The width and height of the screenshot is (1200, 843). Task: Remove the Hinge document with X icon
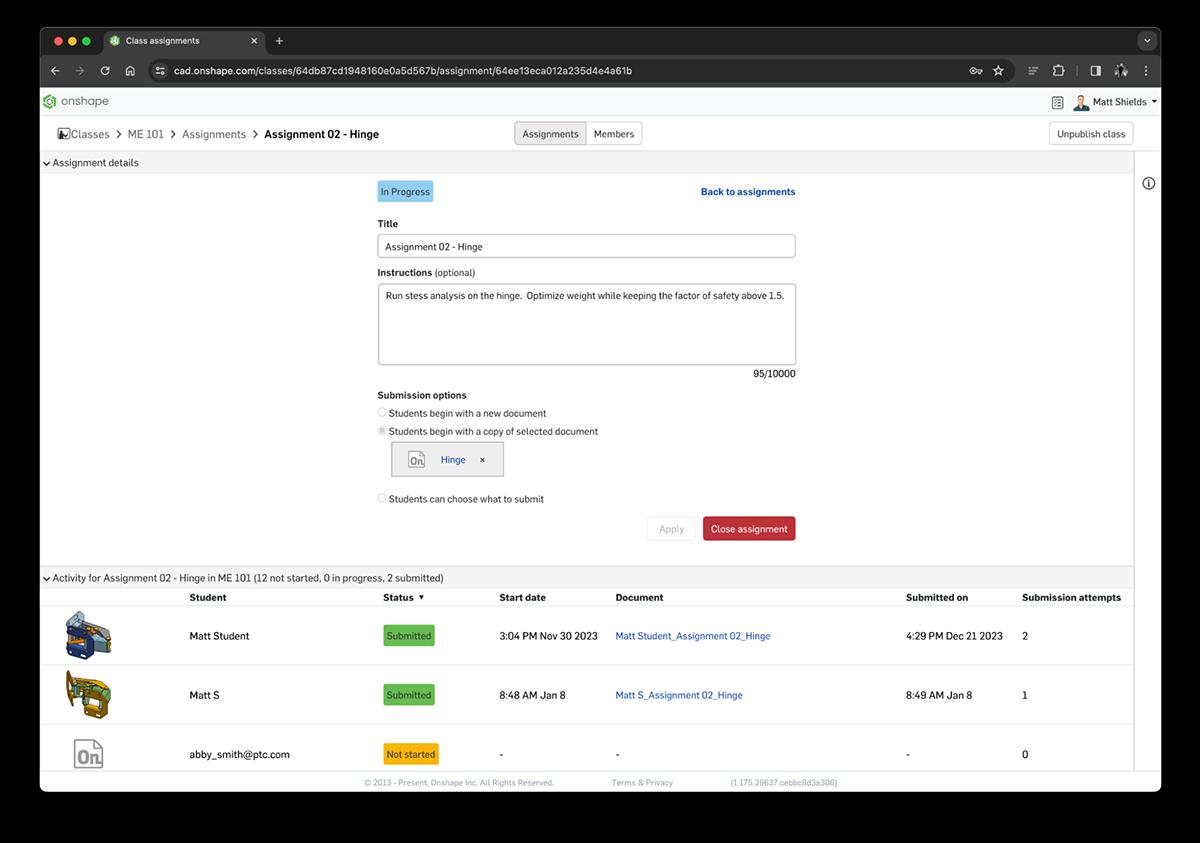482,460
